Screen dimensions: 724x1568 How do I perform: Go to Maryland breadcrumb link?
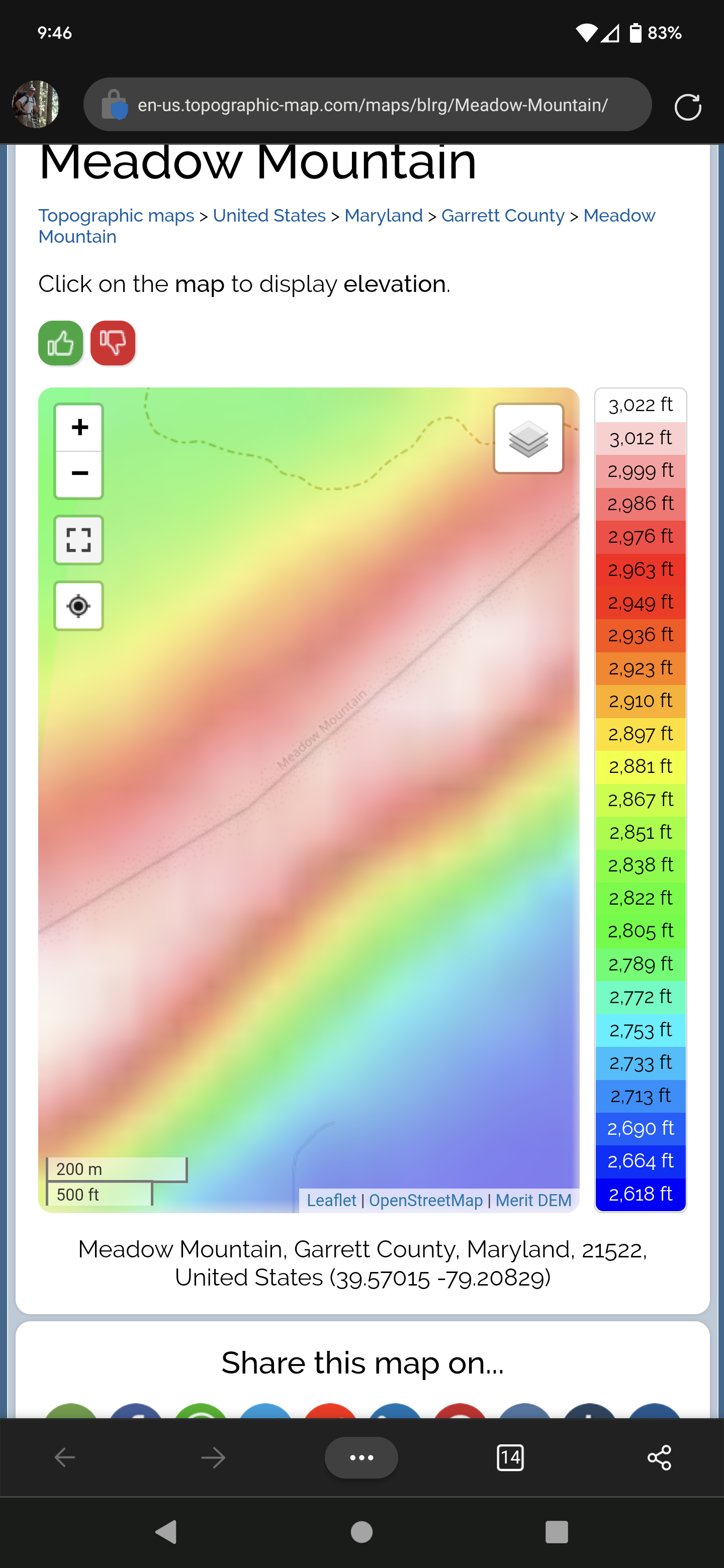pos(383,216)
